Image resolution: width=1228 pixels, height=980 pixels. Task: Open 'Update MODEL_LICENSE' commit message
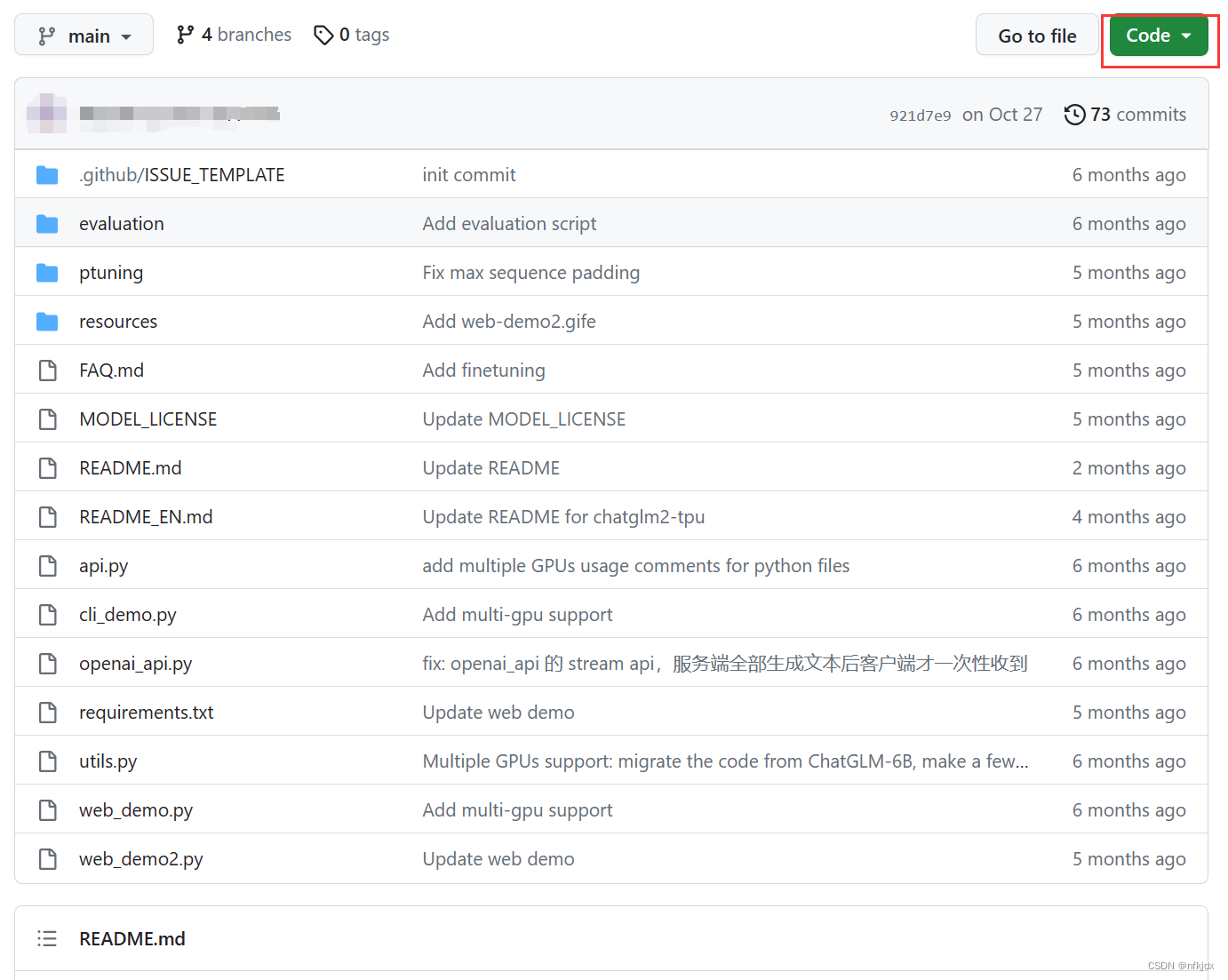524,419
